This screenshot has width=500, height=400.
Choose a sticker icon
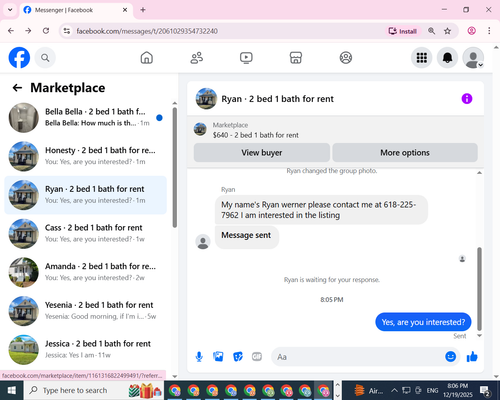tap(238, 357)
